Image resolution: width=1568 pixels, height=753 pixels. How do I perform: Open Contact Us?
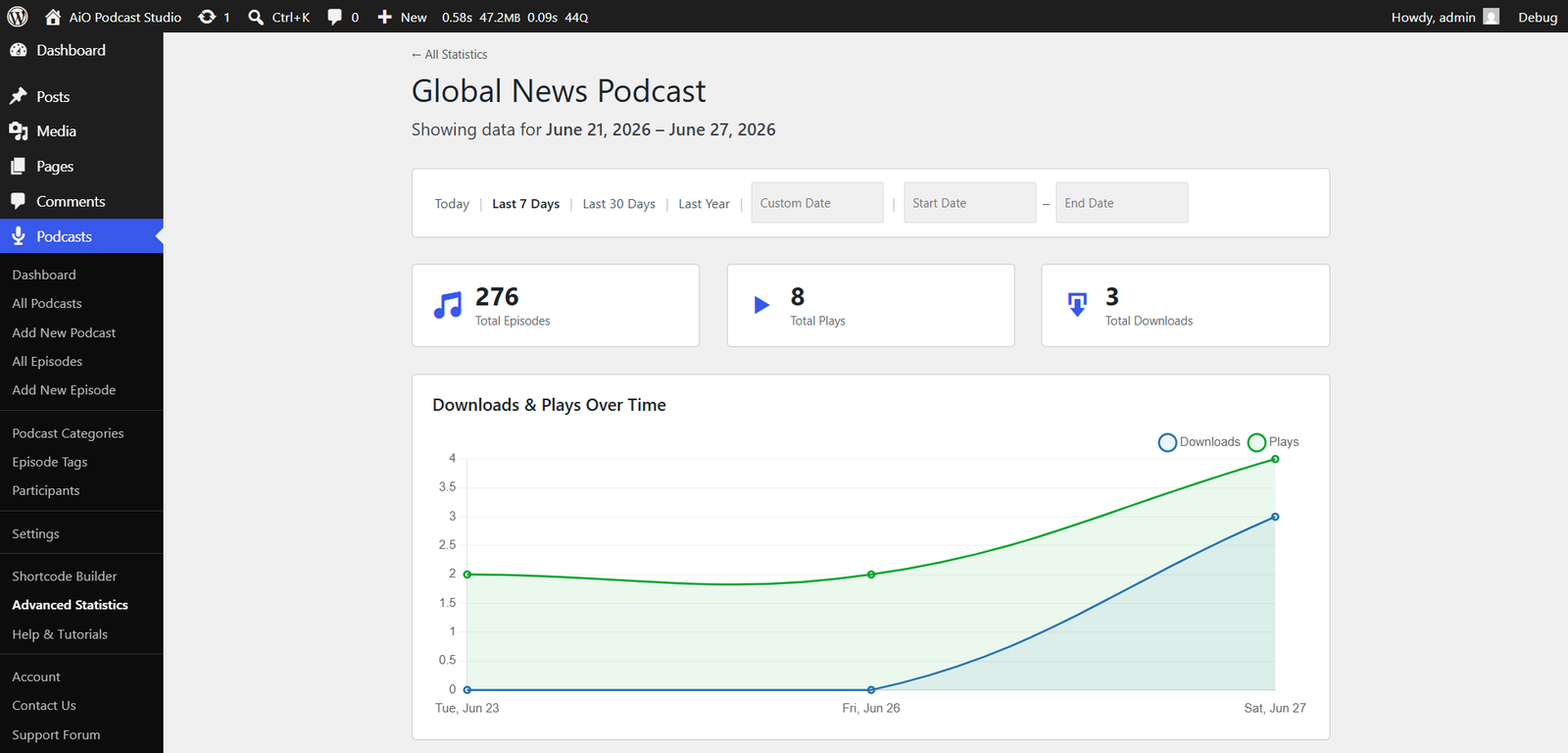(44, 706)
